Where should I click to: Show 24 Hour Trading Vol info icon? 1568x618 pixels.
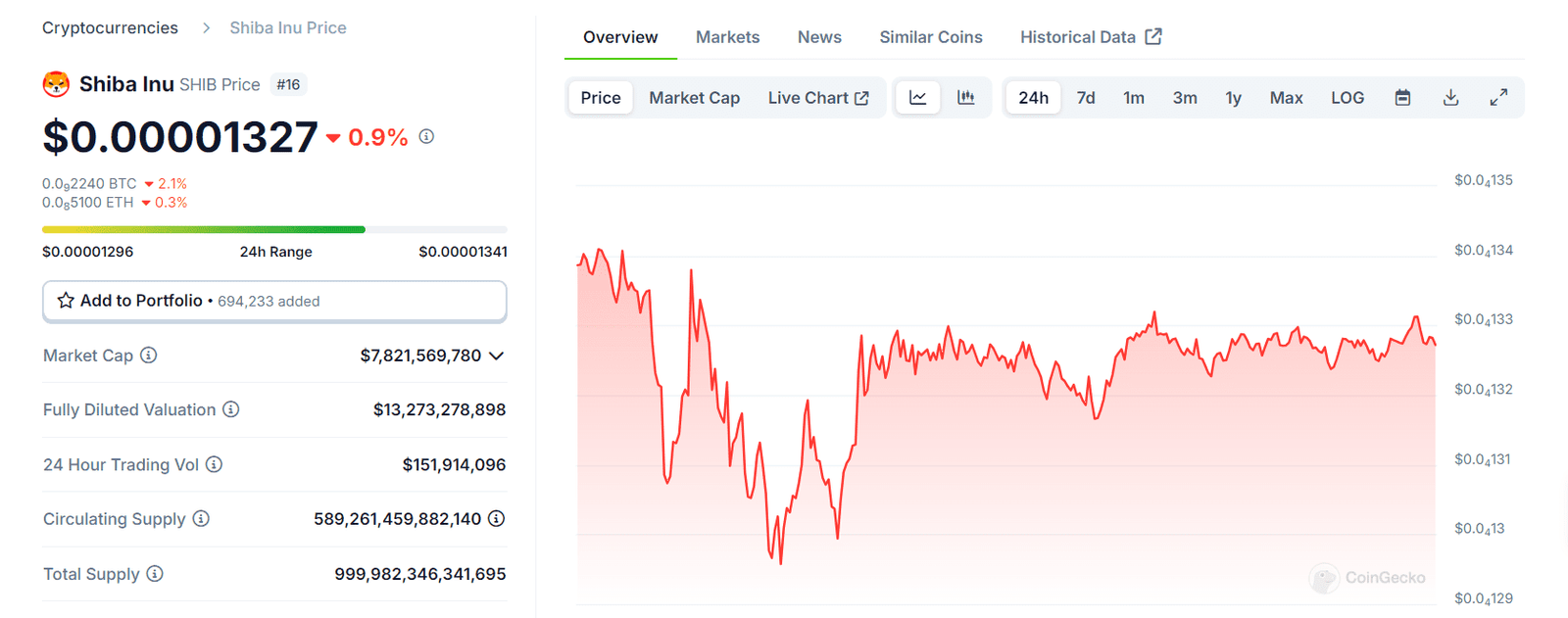(214, 464)
